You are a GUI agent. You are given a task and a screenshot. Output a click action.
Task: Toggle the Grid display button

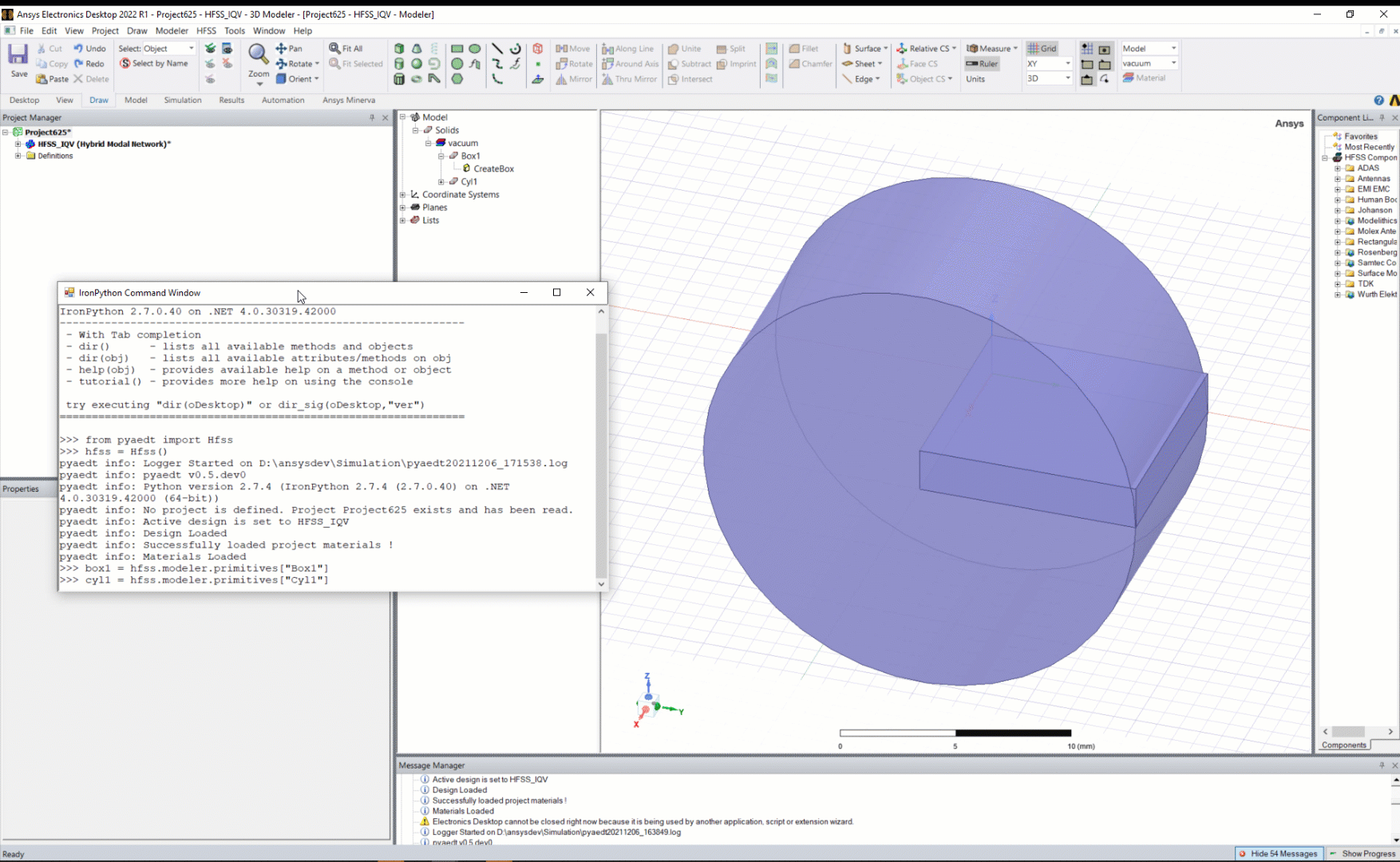coord(1042,49)
